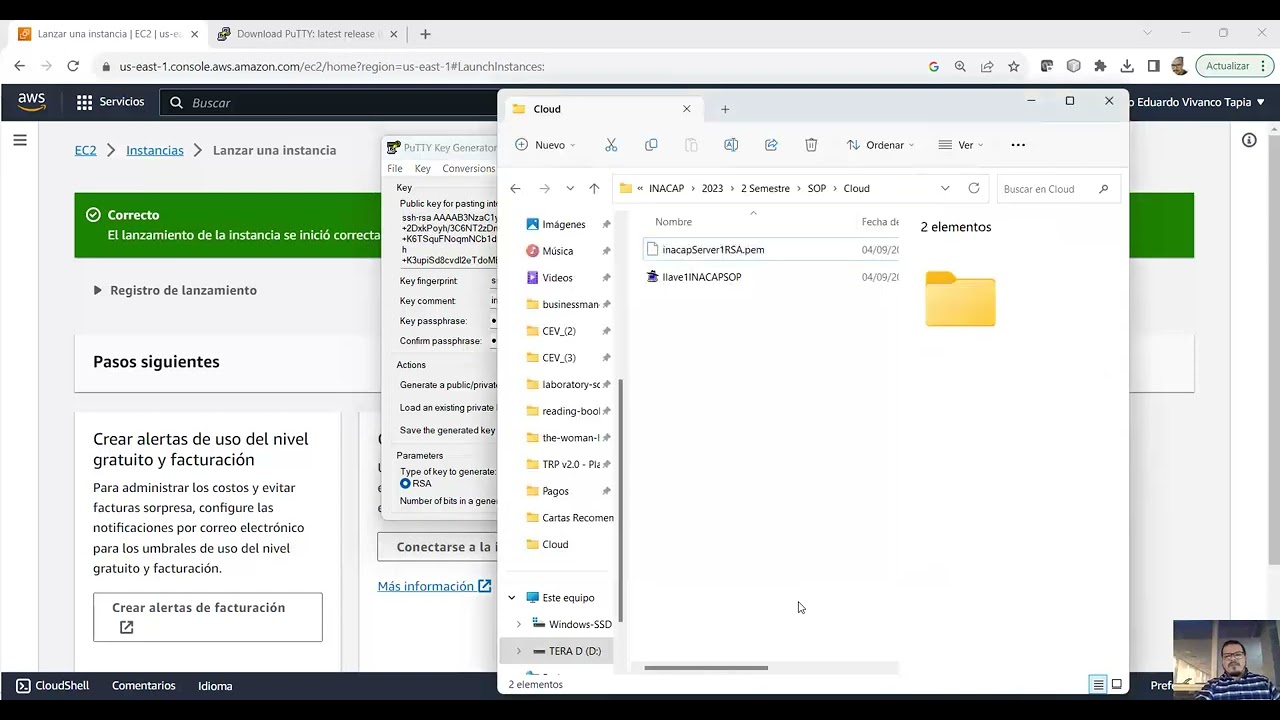The height and width of the screenshot is (720, 1280).
Task: Click the Más información link
Action: [x=434, y=586]
